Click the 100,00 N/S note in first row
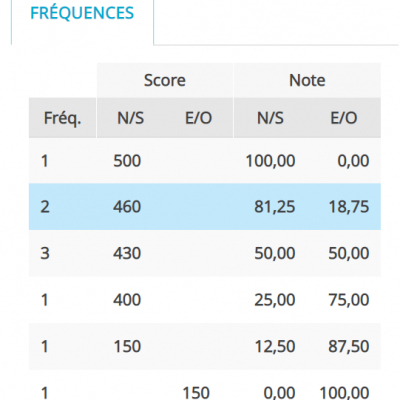 coord(270,161)
